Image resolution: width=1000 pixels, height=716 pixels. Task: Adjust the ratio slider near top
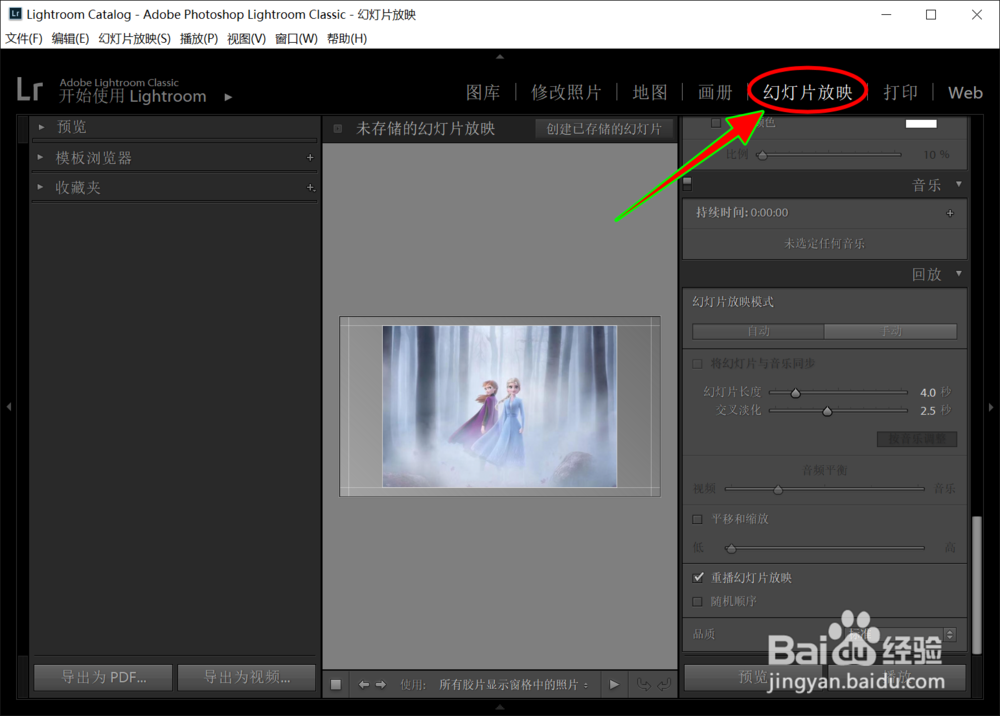coord(762,155)
